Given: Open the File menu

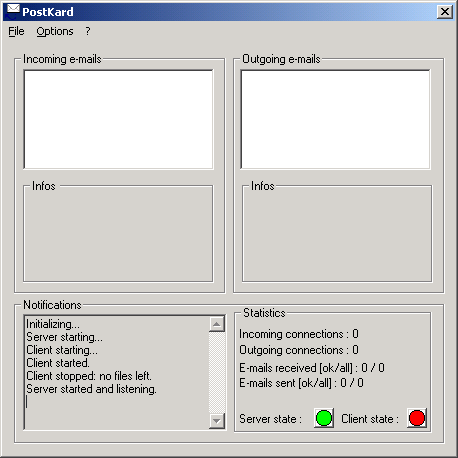Looking at the screenshot, I should [16, 31].
